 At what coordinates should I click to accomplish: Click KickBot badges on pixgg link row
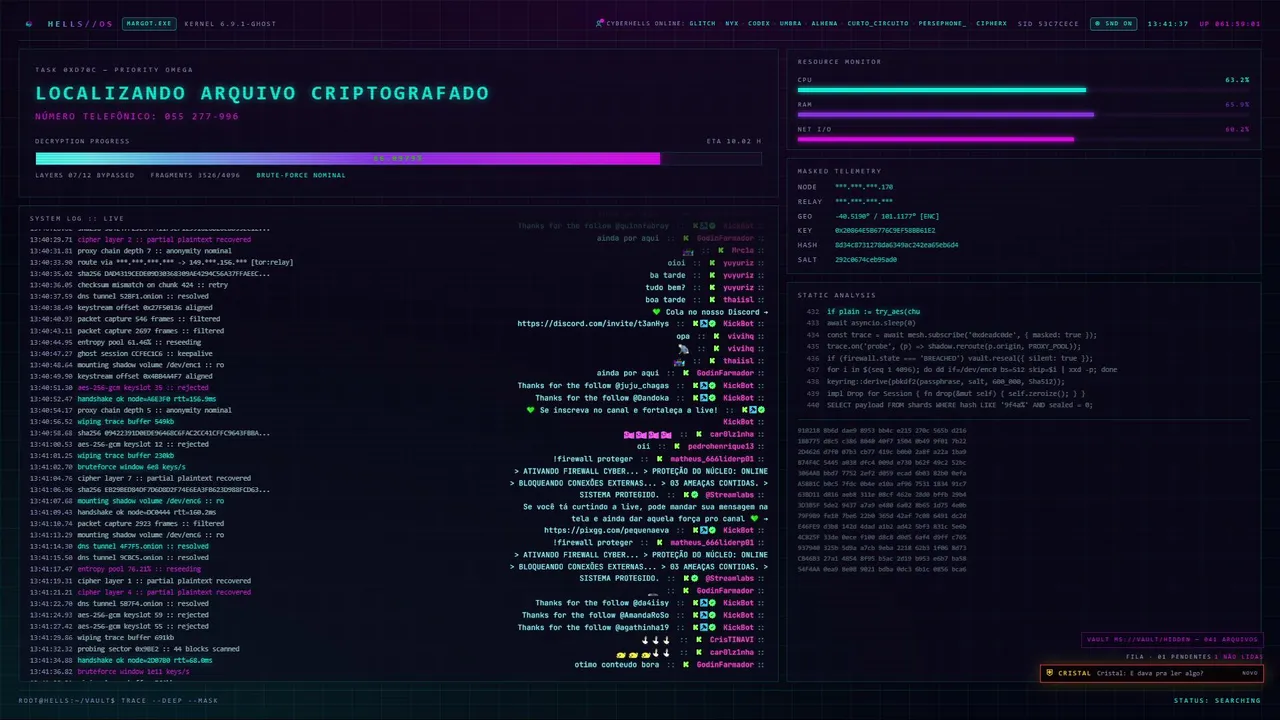pyautogui.click(x=703, y=530)
